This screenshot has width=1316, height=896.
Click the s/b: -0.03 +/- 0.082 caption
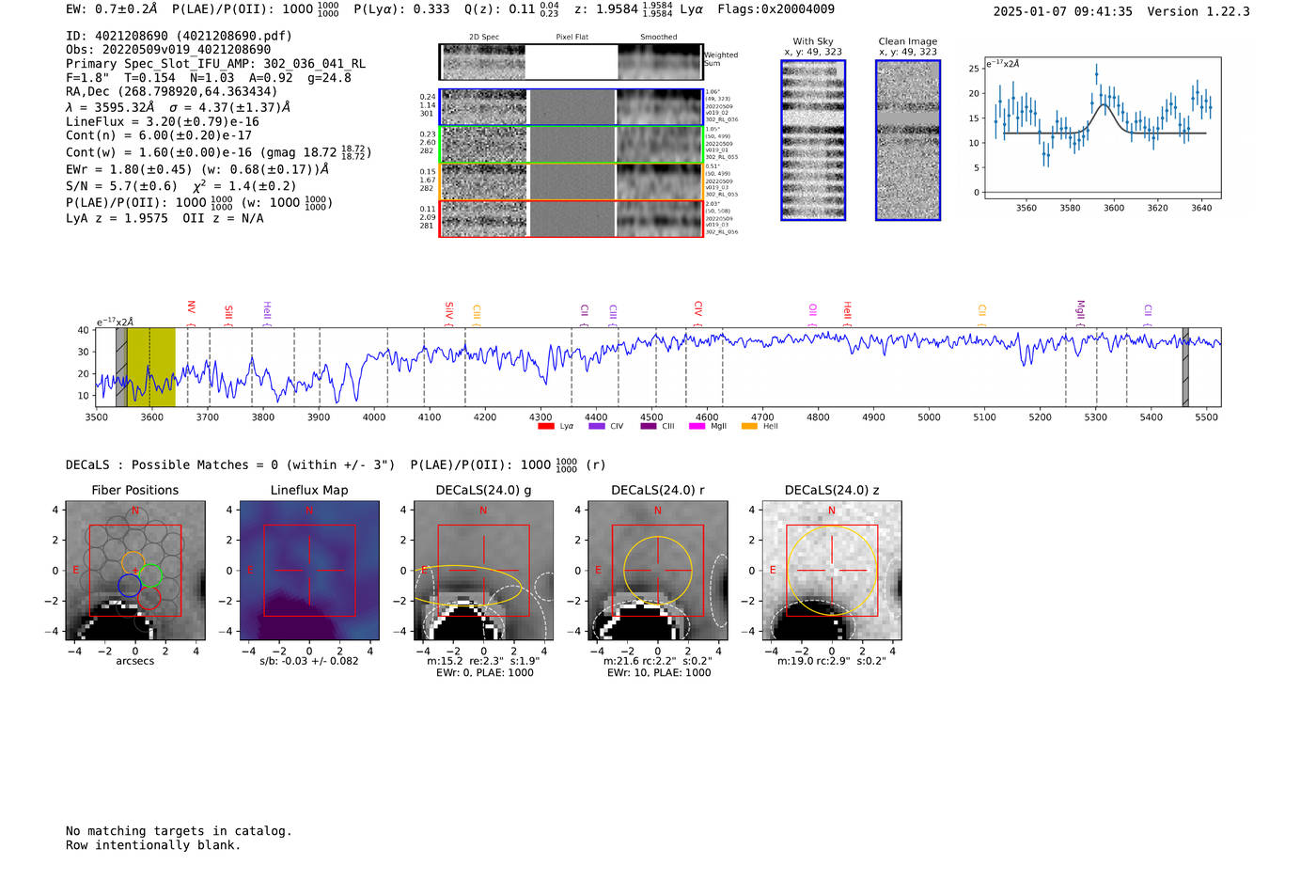(309, 661)
